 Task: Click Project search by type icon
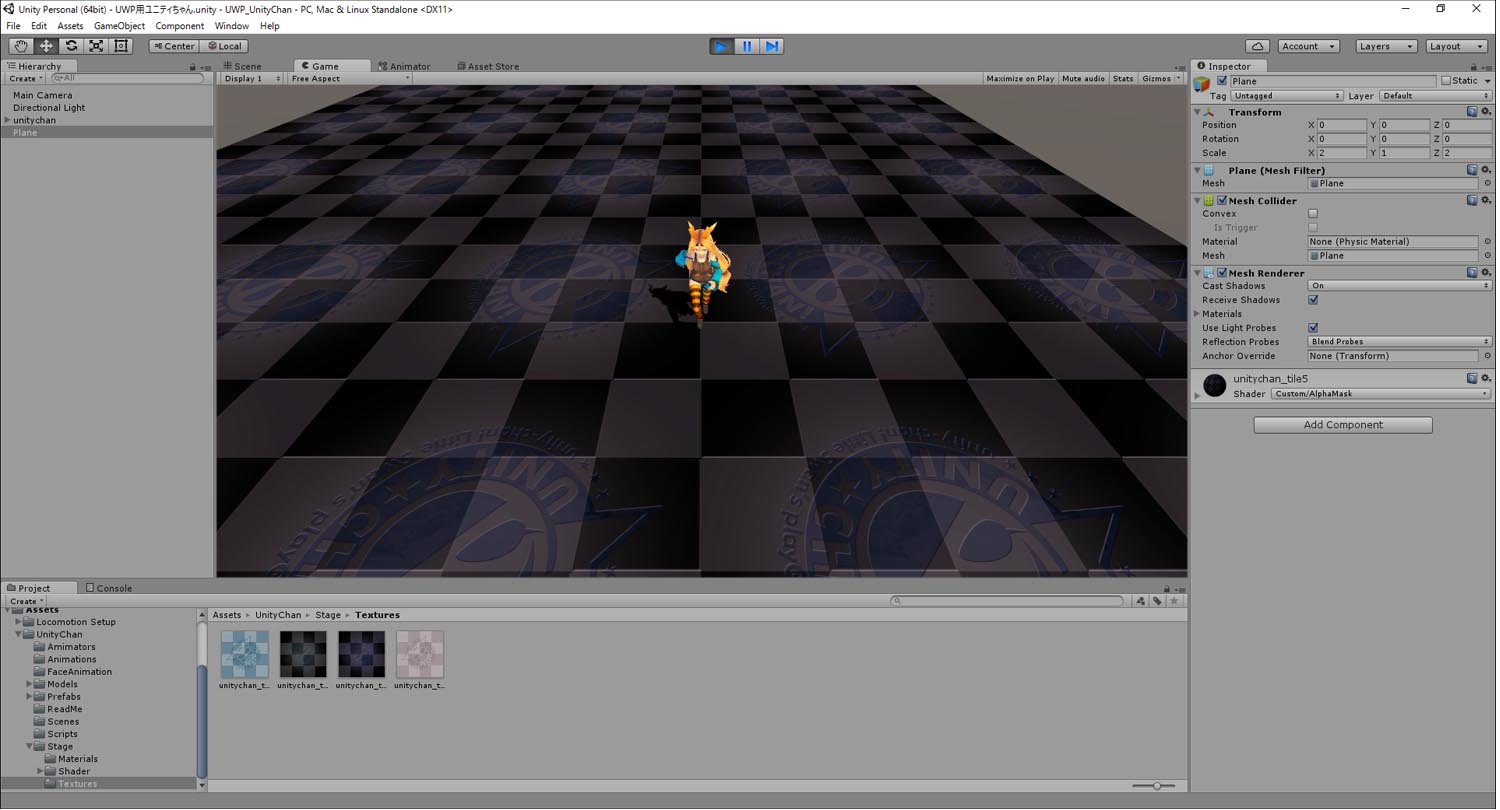click(1140, 601)
